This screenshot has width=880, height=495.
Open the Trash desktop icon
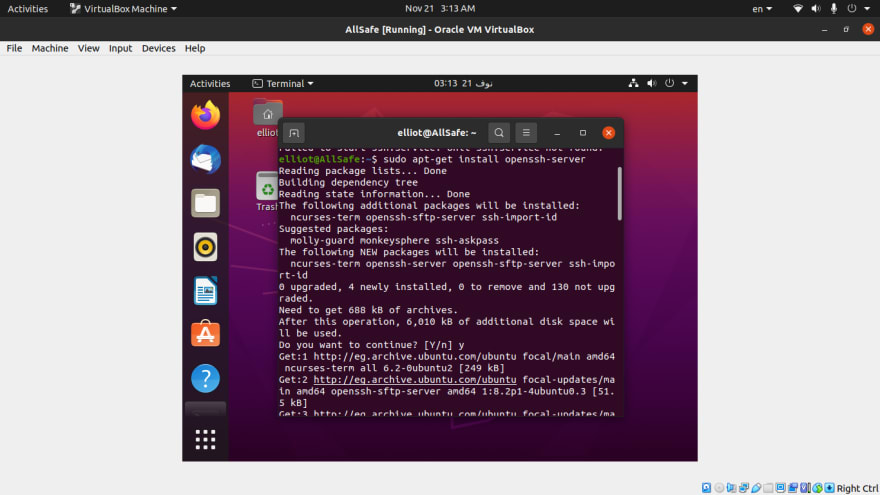point(267,191)
